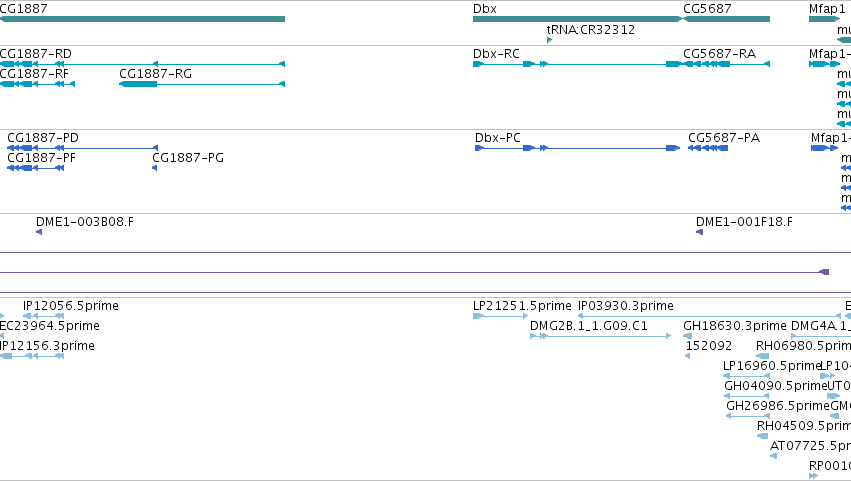Viewport: 851px width, 481px height.
Task: Click the LP21251.5prime label text
Action: click(522, 306)
